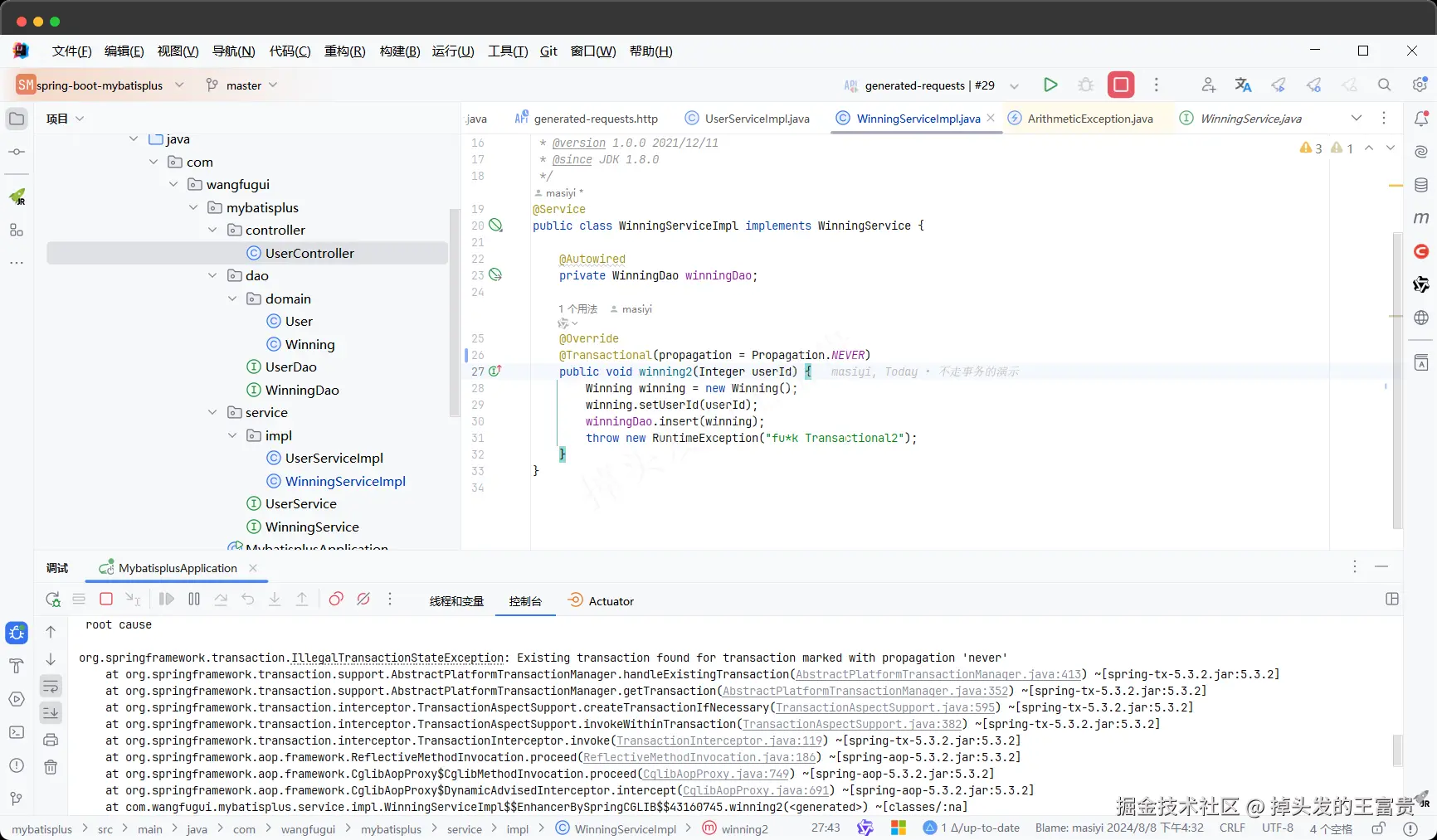1437x840 pixels.
Task: Open the 文件(F) menu
Action: coord(71,51)
